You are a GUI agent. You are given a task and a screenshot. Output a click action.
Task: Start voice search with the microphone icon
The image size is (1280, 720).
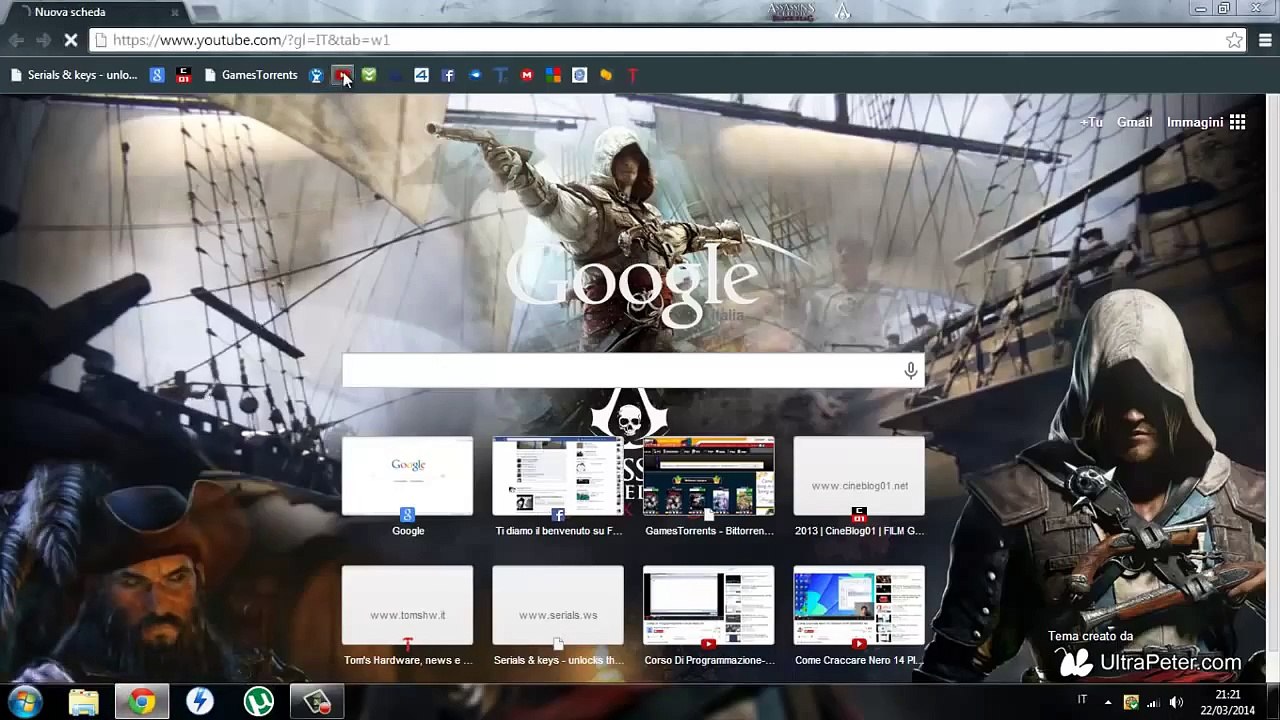910,370
